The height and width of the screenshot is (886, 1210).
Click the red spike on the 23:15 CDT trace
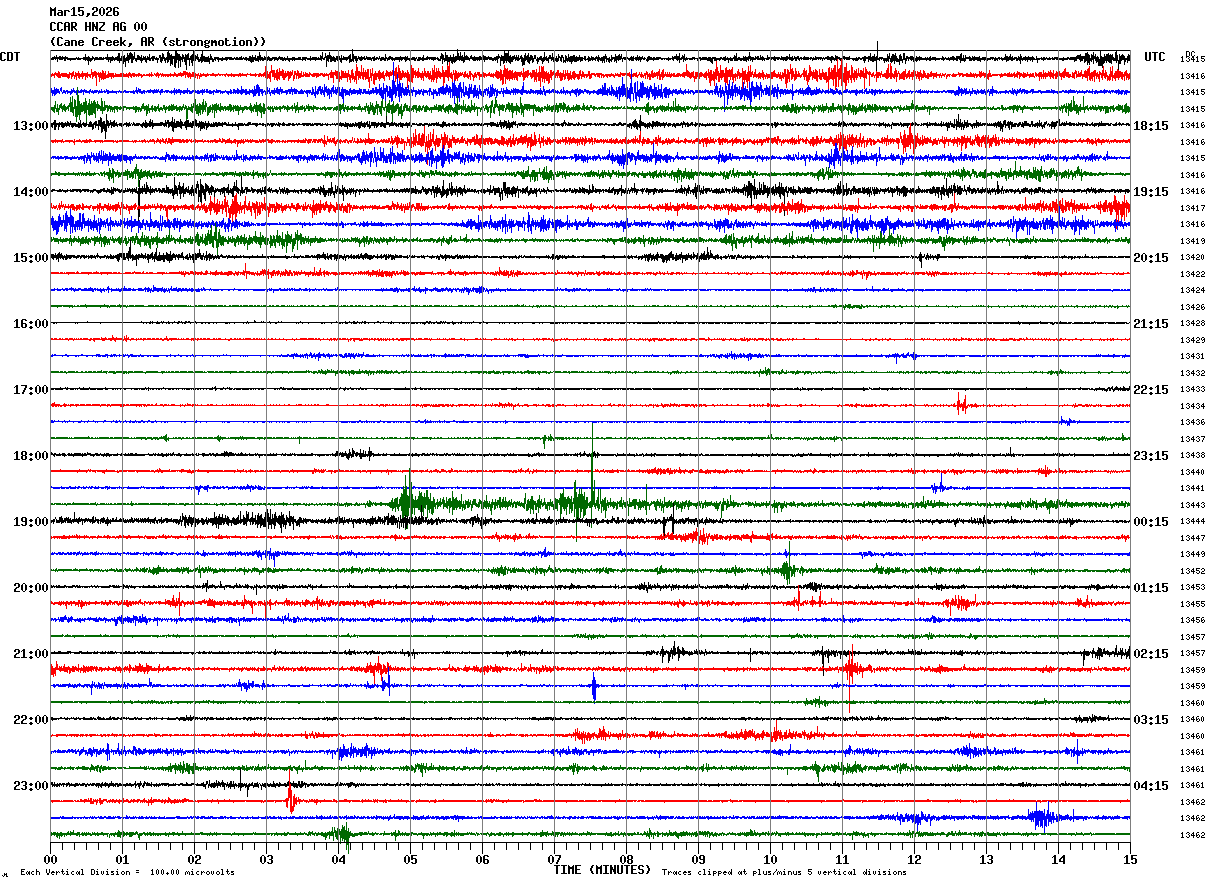(291, 799)
